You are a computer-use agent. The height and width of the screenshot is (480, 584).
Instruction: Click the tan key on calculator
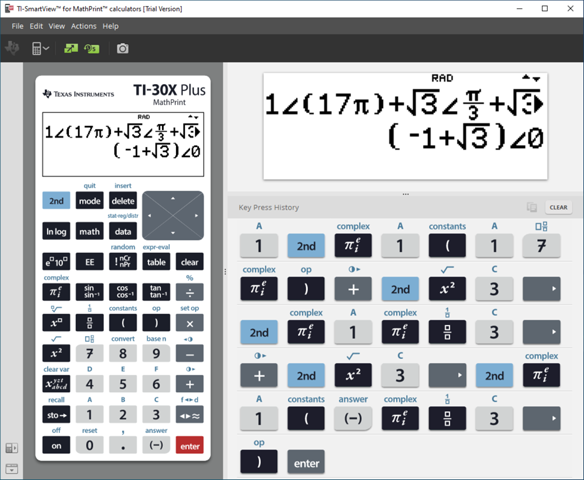pyautogui.click(x=156, y=292)
